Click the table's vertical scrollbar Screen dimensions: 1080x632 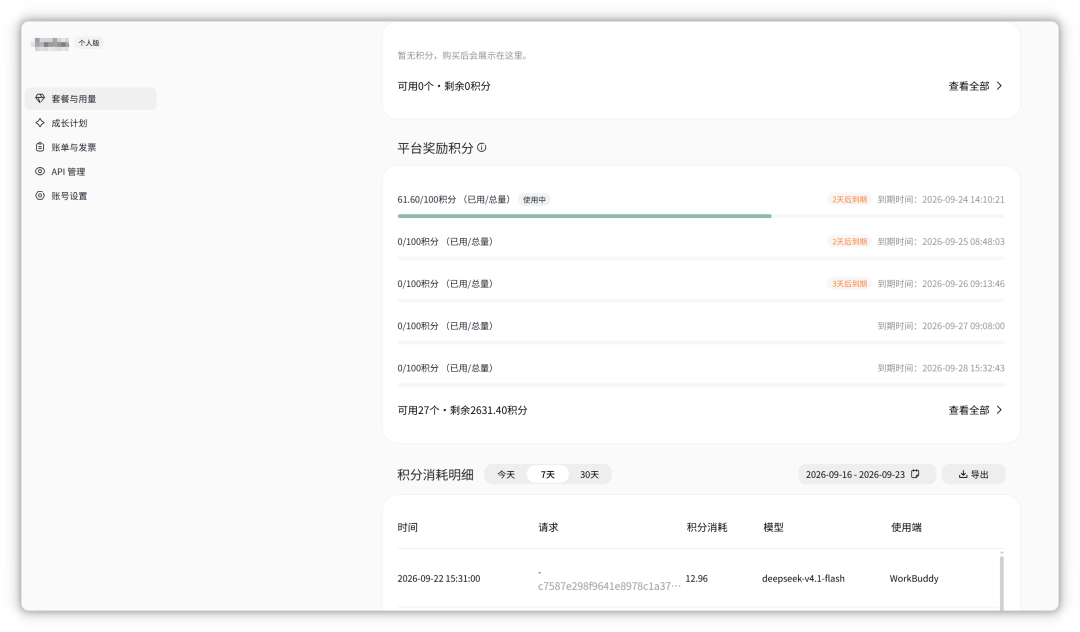click(1001, 582)
